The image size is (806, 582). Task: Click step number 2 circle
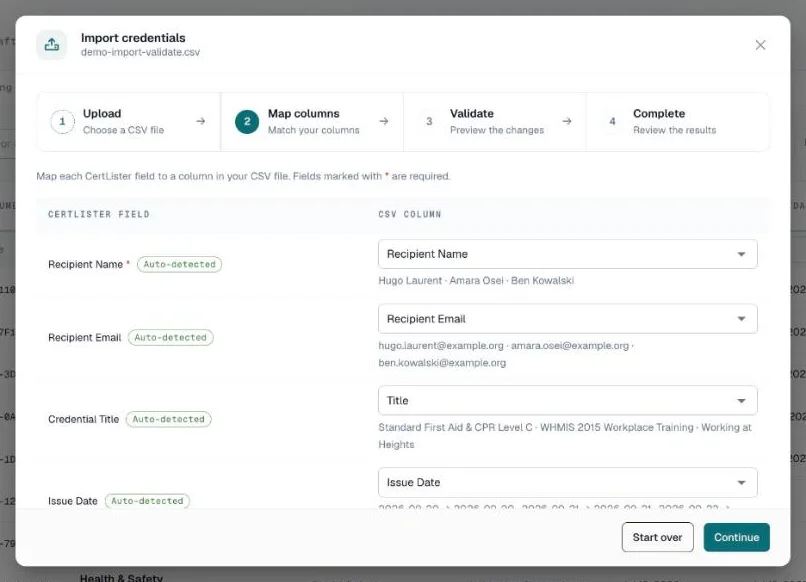tap(247, 121)
